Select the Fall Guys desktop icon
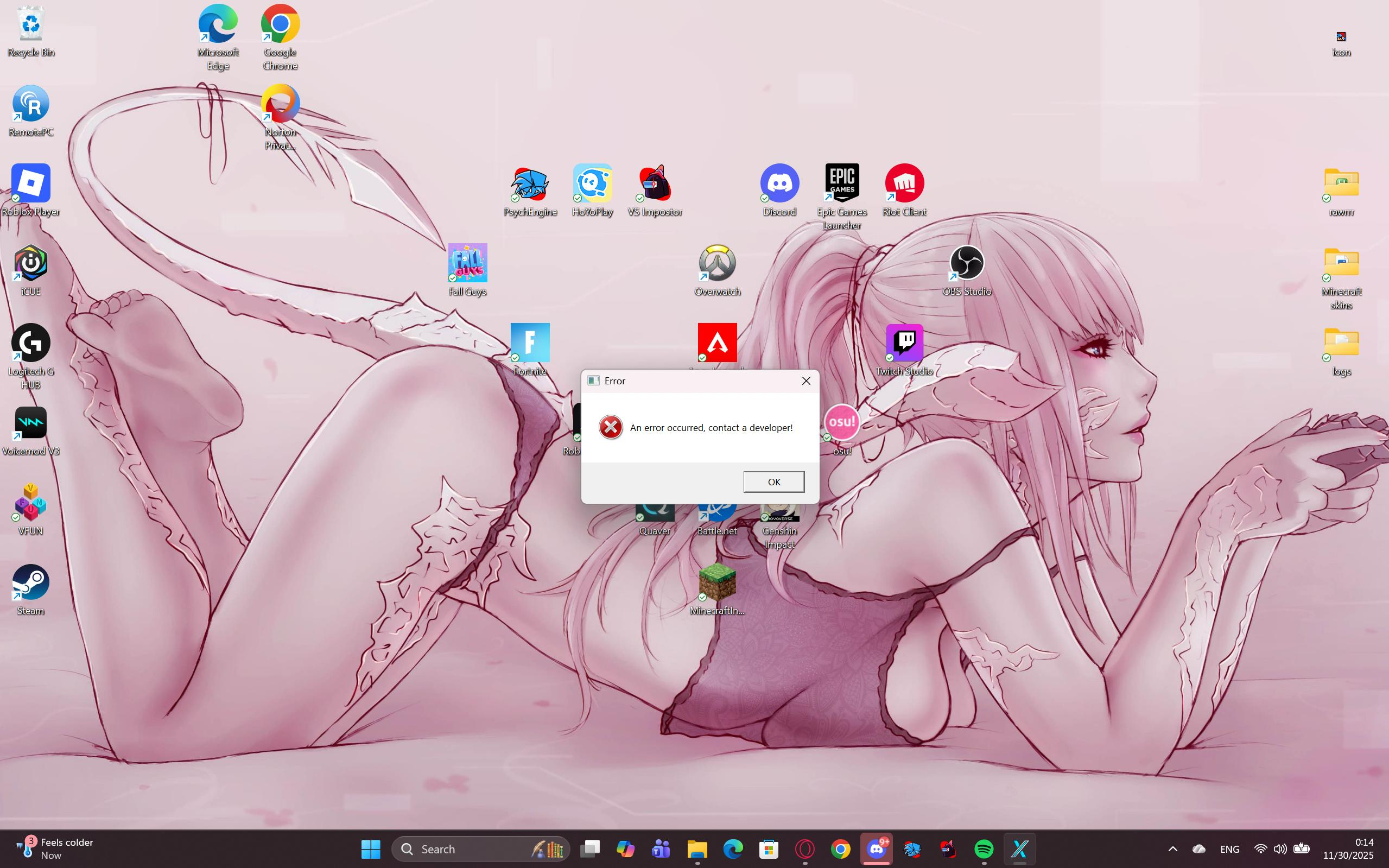Screen dimensions: 1389x868 coord(467,263)
